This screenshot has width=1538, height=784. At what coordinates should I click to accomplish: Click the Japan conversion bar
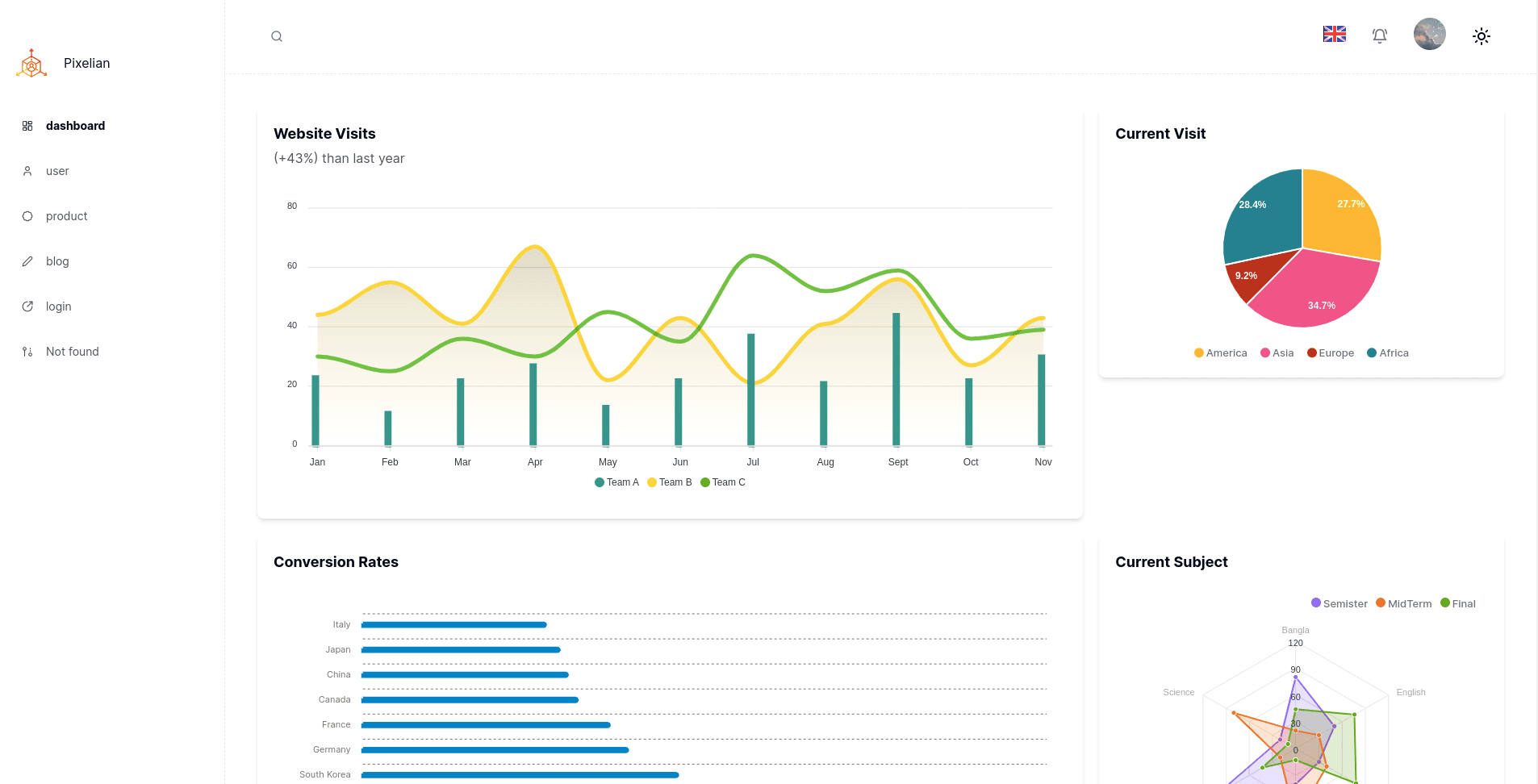pyautogui.click(x=461, y=650)
